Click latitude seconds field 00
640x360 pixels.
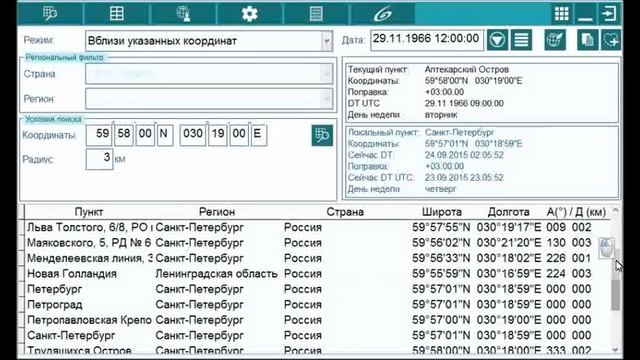[x=145, y=135]
